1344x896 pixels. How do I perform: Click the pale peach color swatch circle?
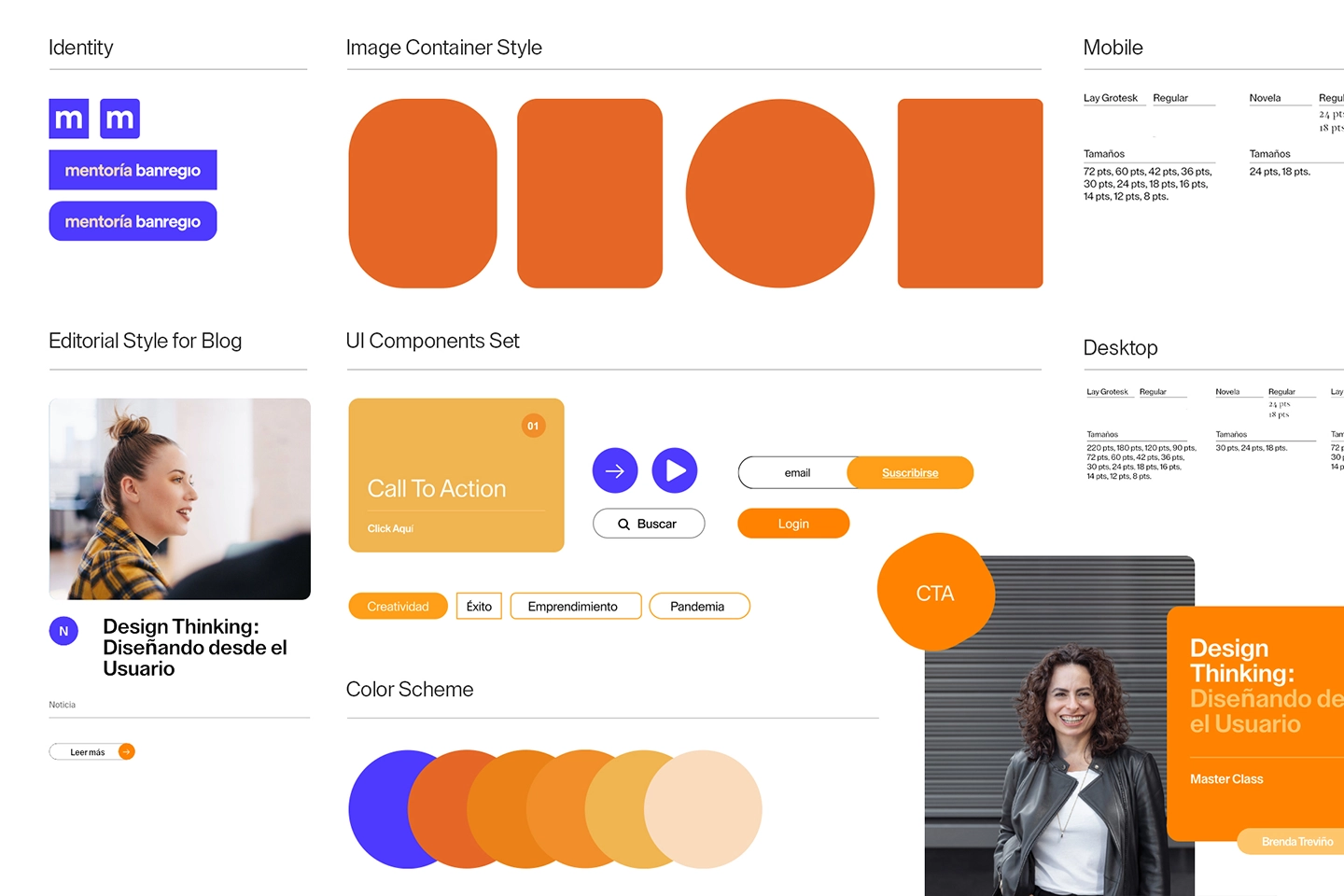click(x=703, y=809)
